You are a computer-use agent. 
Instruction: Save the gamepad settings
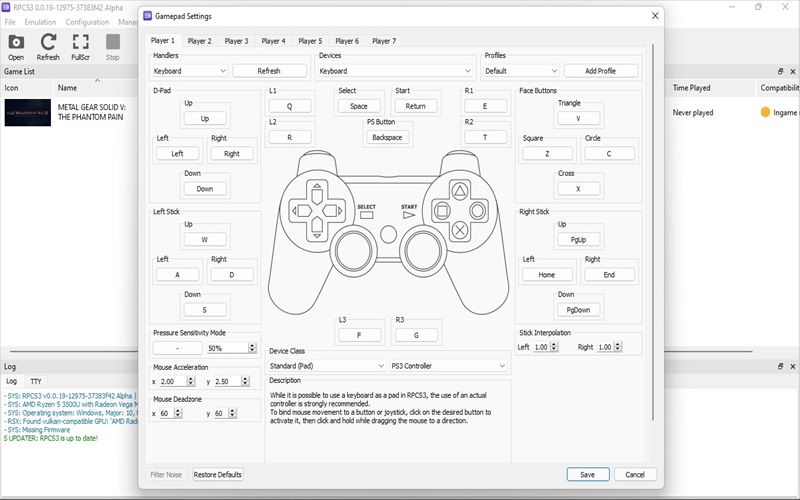pyautogui.click(x=588, y=474)
